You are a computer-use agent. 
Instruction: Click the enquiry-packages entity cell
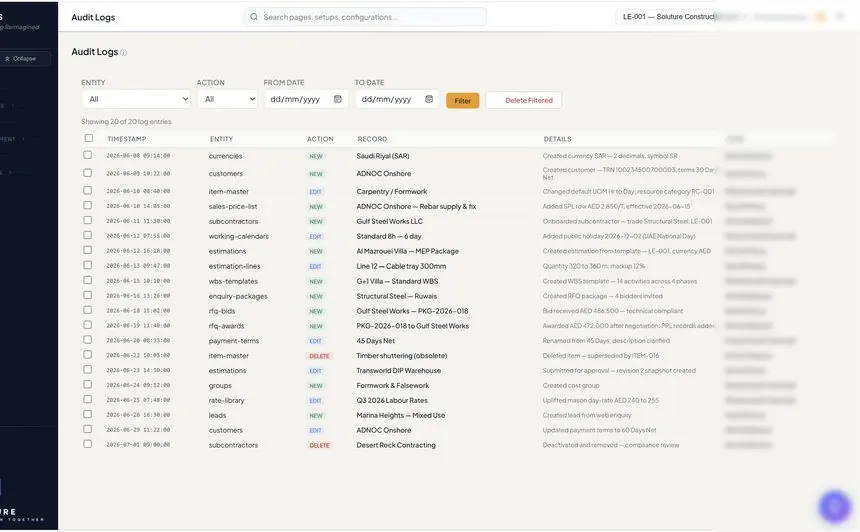pos(238,296)
